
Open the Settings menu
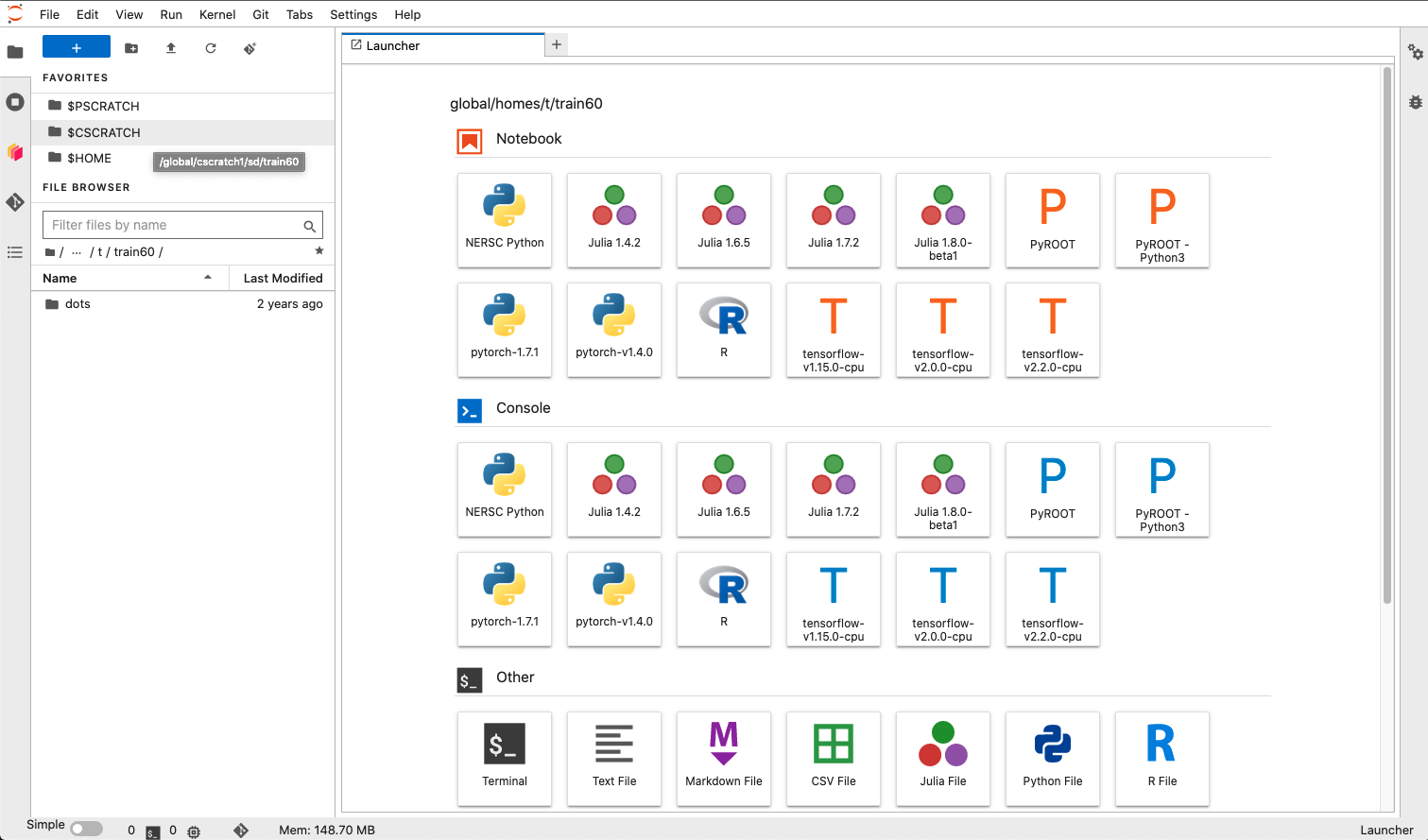click(x=353, y=14)
